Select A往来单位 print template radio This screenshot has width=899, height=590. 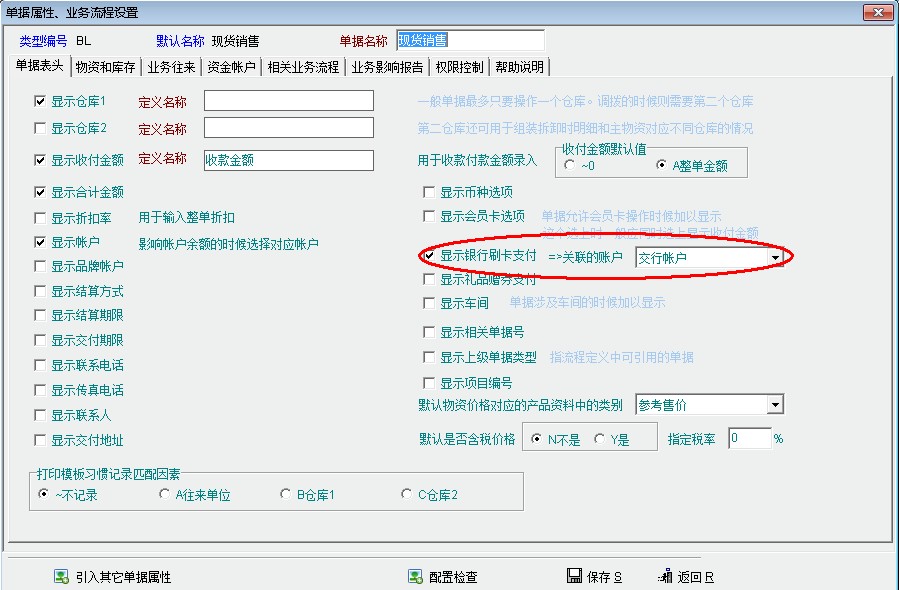(166, 494)
